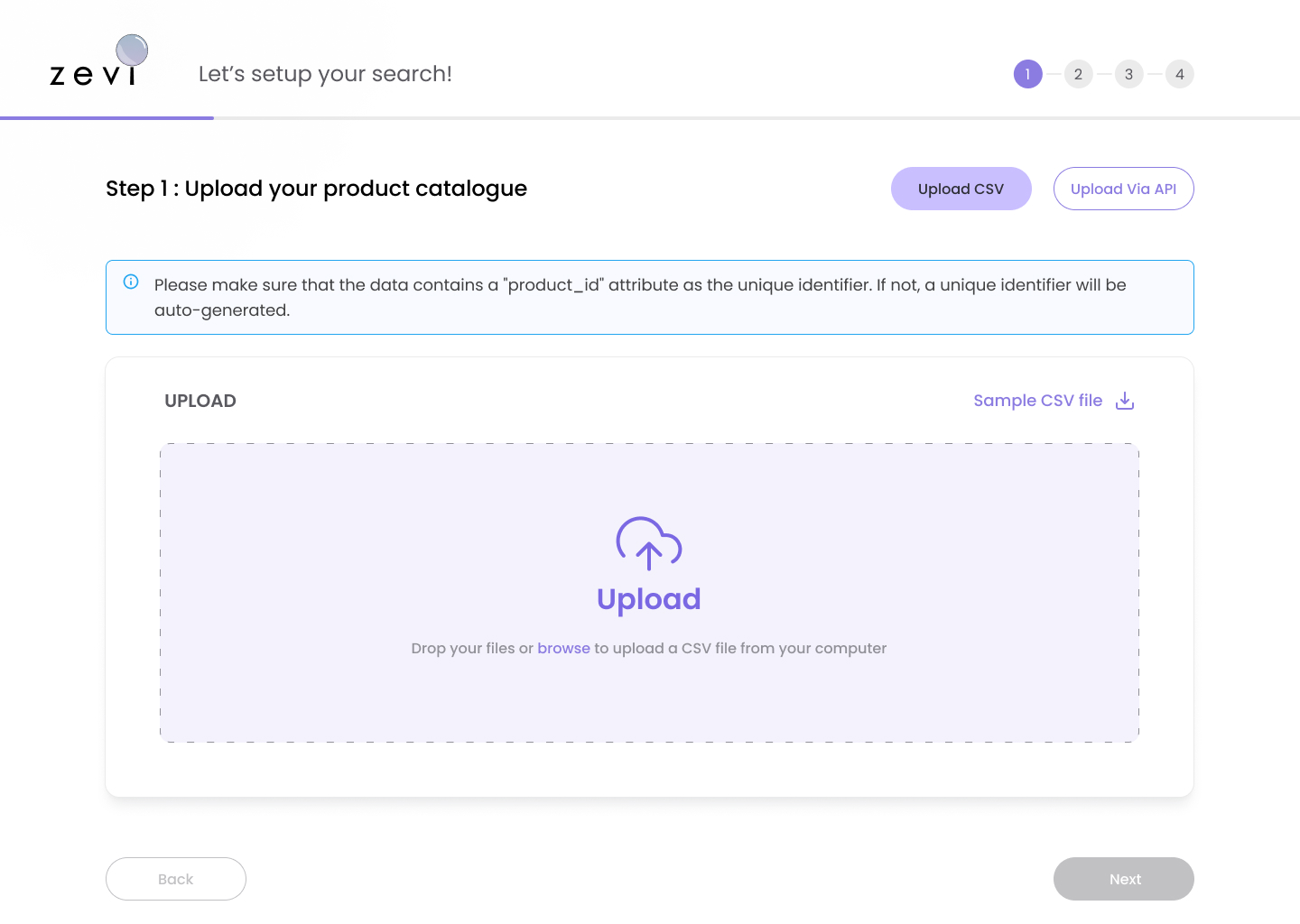The image size is (1300, 924).
Task: Click the cloud upload icon
Action: tap(648, 543)
